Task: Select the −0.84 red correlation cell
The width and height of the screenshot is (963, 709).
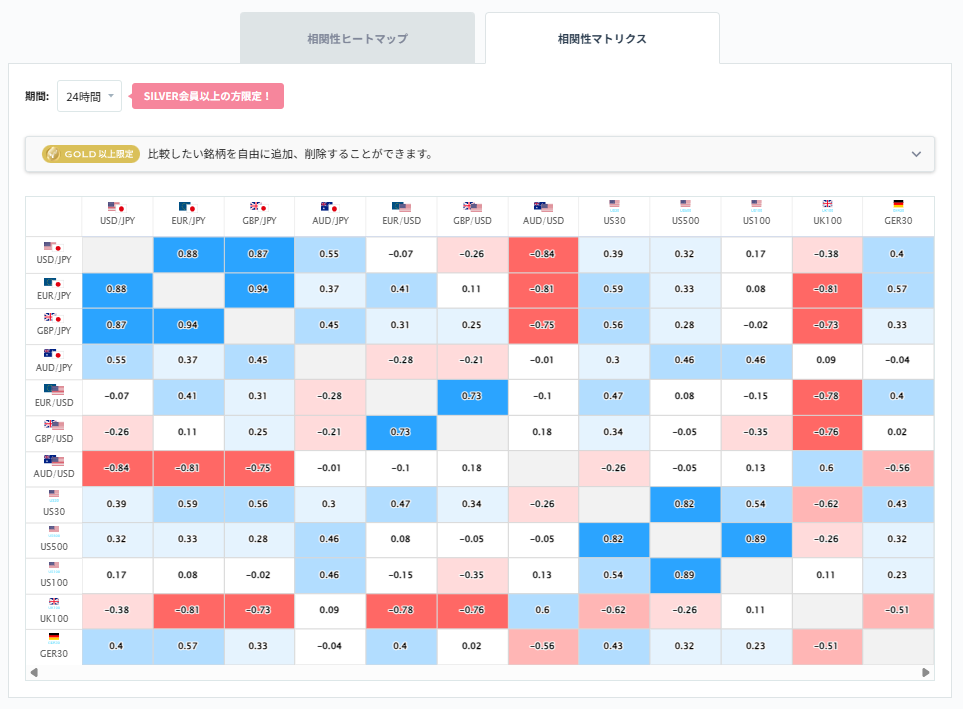Action: pyautogui.click(x=543, y=255)
